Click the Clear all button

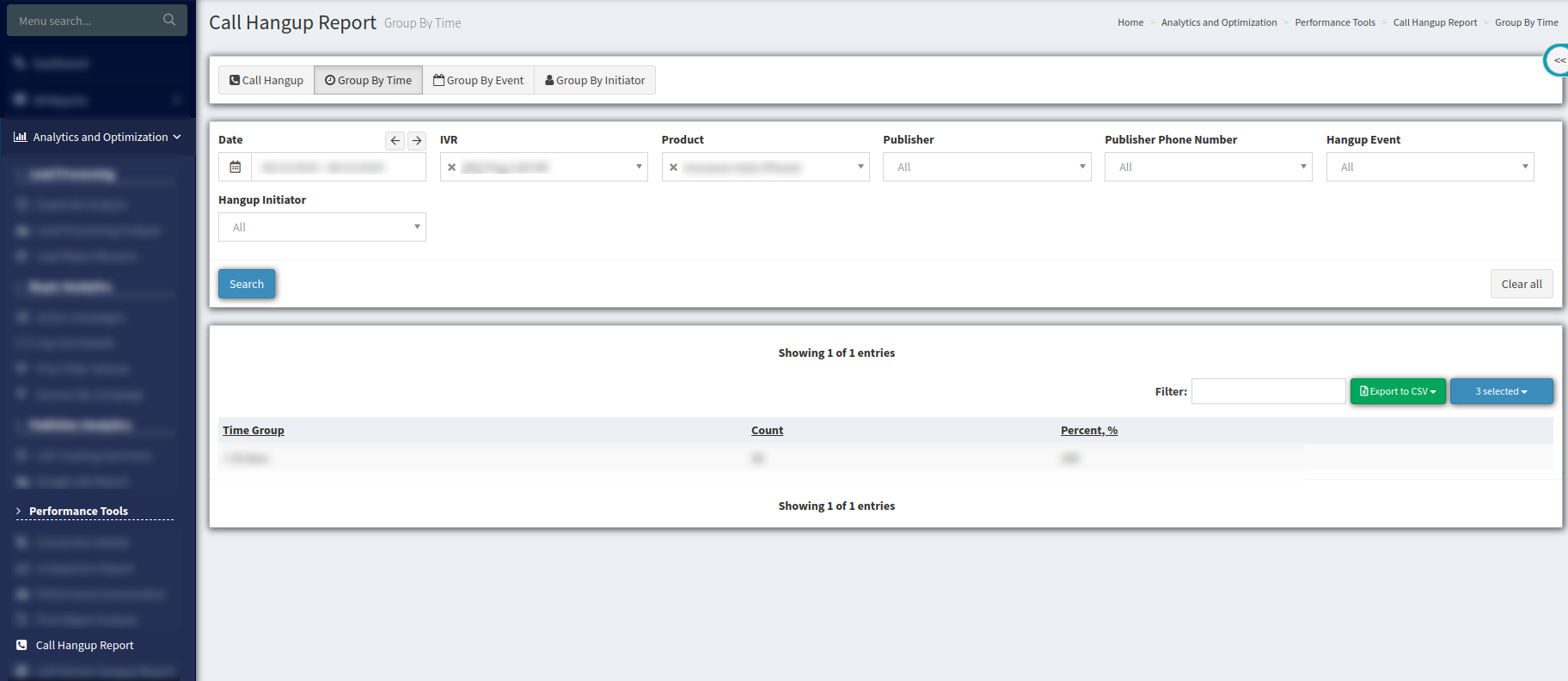[1521, 284]
